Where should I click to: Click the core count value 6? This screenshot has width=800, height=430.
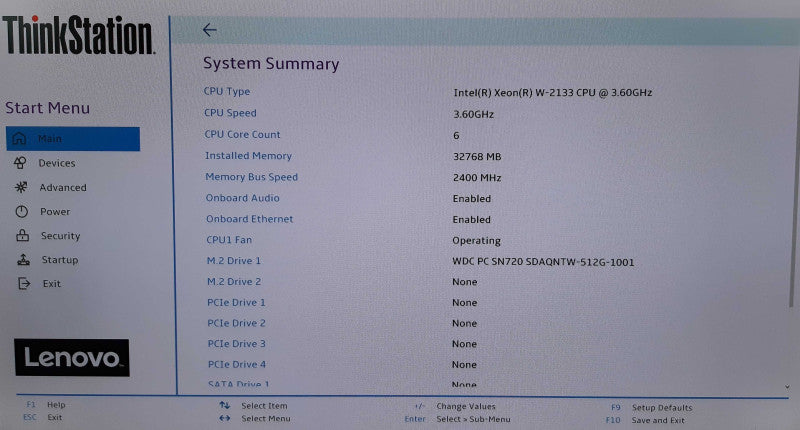pyautogui.click(x=456, y=135)
